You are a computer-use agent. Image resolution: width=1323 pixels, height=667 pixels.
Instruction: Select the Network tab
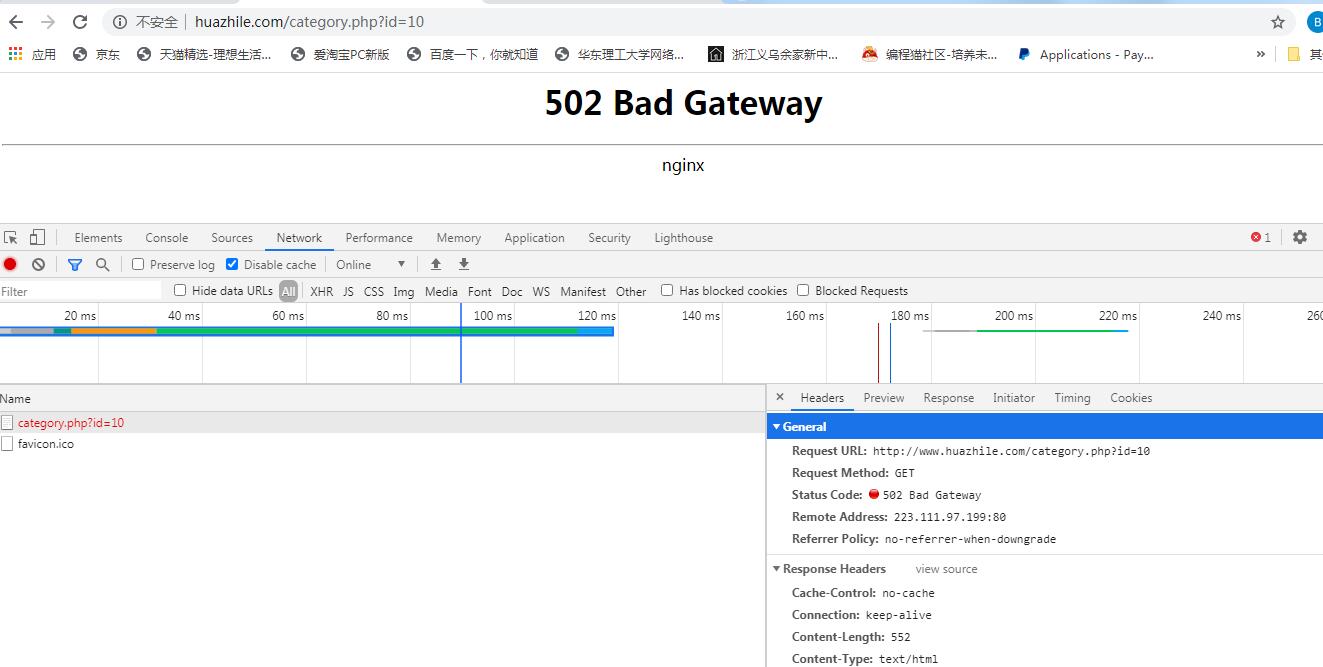(x=300, y=238)
